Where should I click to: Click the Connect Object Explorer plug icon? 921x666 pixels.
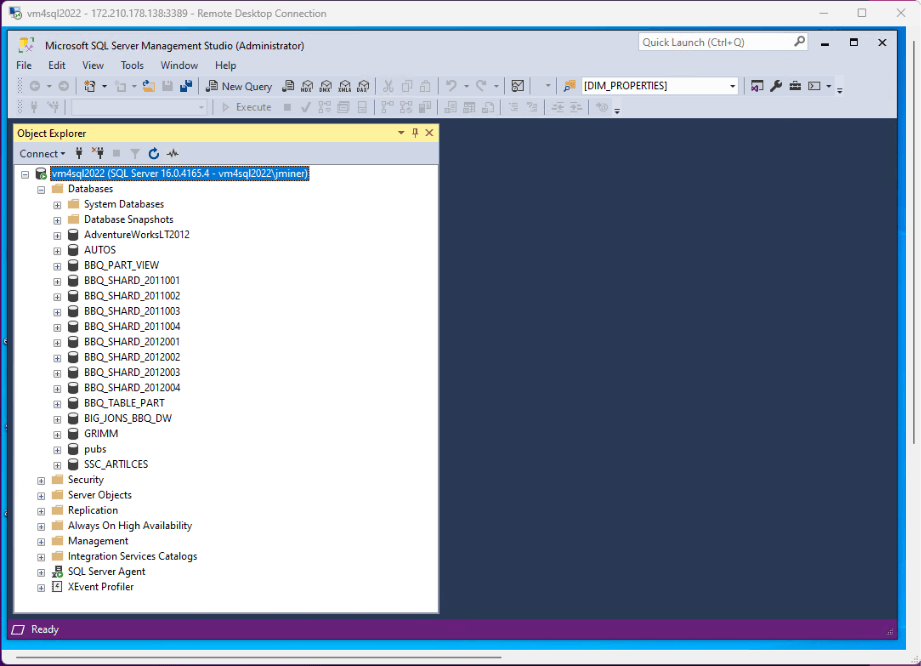pyautogui.click(x=79, y=153)
